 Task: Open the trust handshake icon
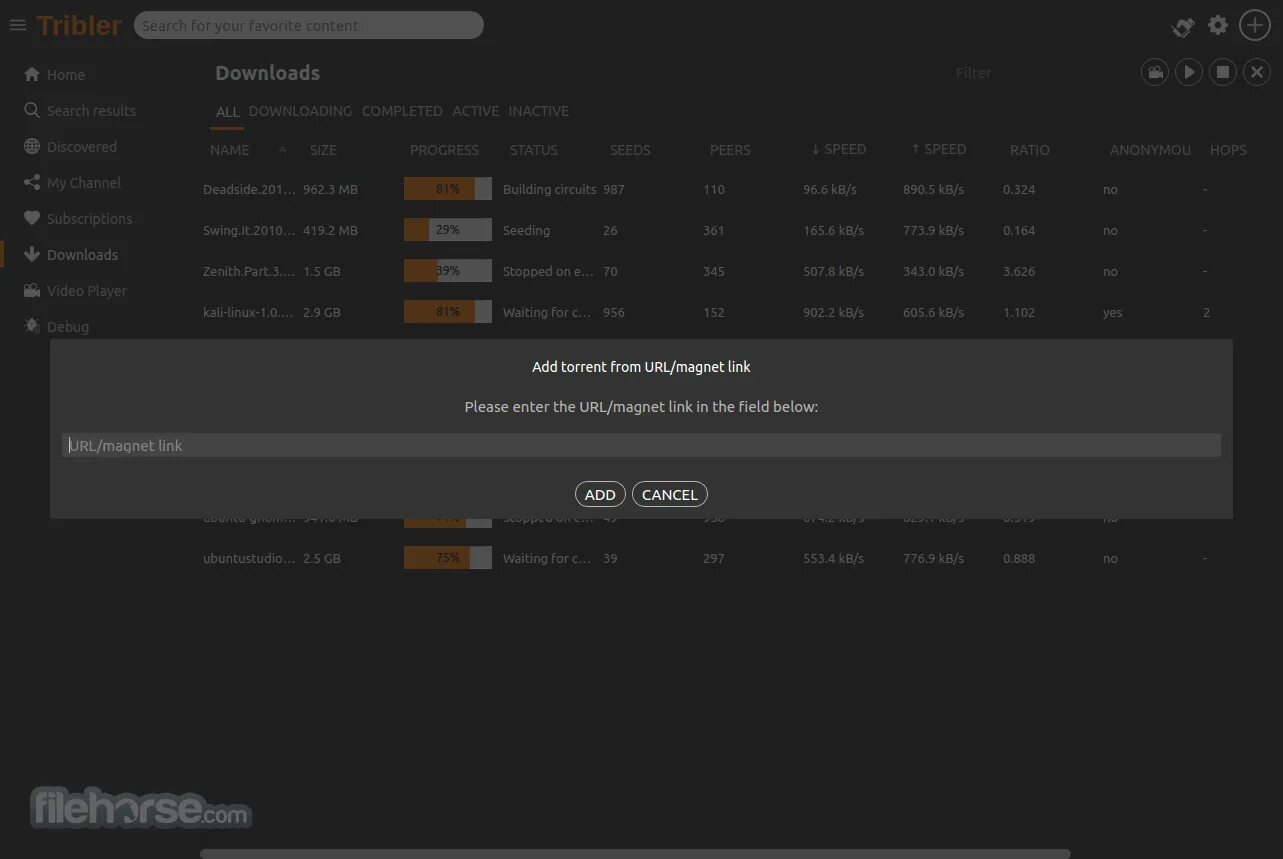tap(1183, 27)
